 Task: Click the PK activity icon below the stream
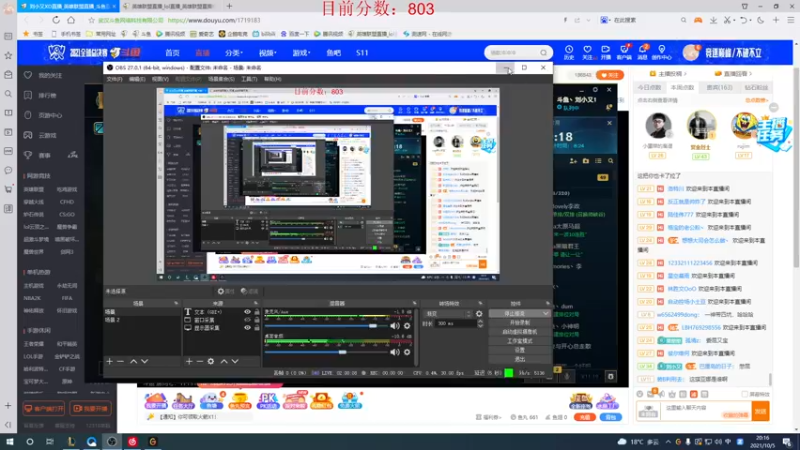[x=268, y=401]
